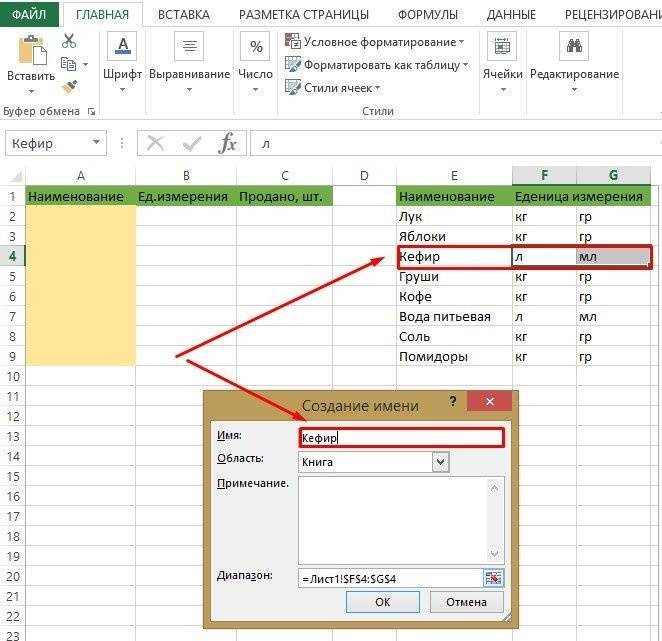The image size is (662, 641).
Task: Confirm with the OK button
Action: coord(383,602)
